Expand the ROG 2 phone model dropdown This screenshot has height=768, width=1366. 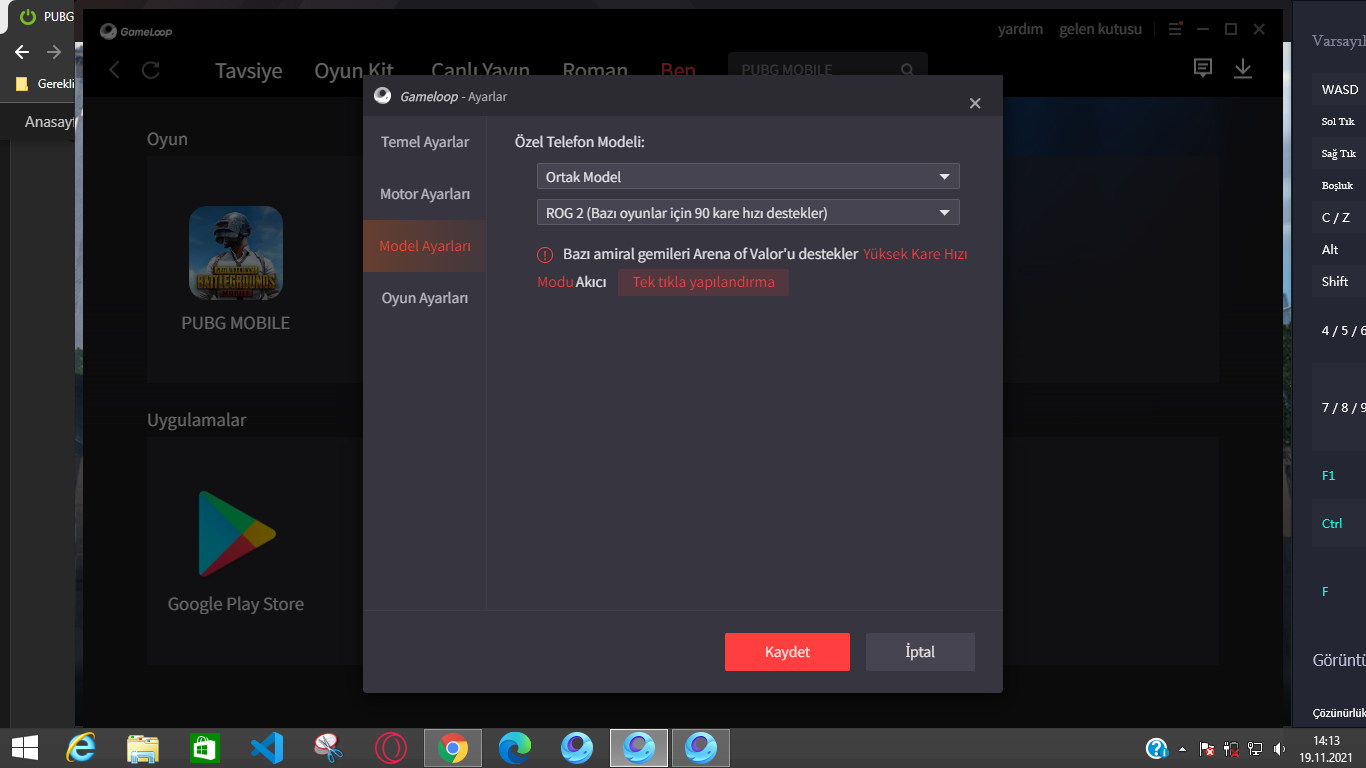748,212
